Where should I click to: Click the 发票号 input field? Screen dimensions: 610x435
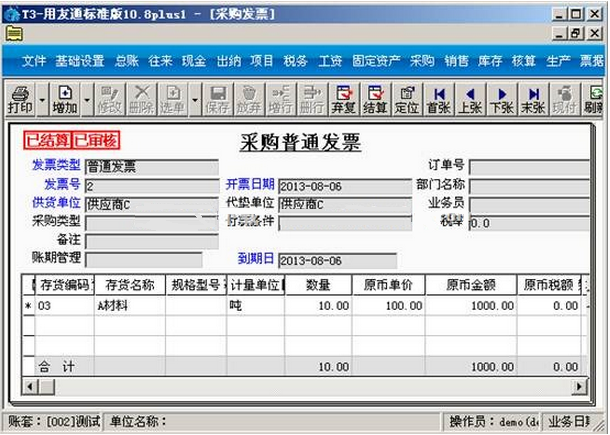151,186
